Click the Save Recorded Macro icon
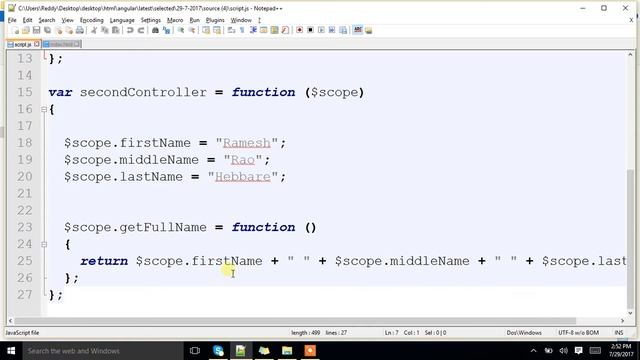Viewport: 640px width, 360px height. click(x=343, y=30)
